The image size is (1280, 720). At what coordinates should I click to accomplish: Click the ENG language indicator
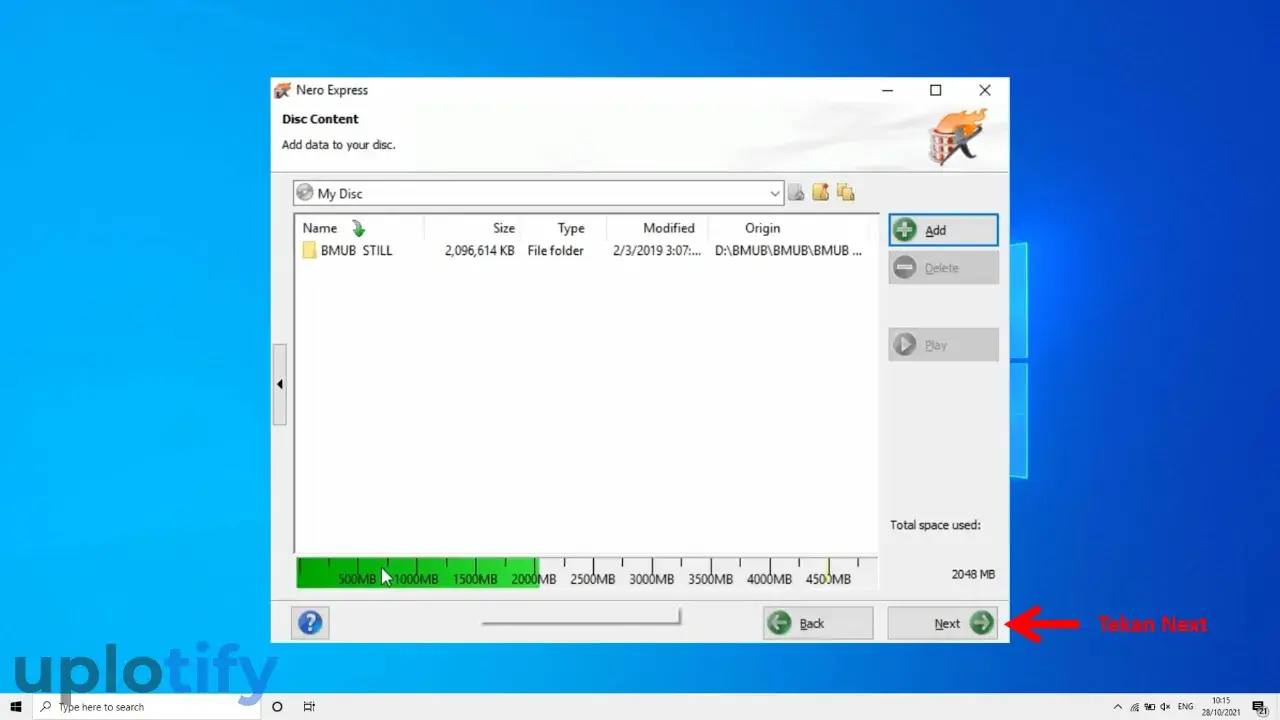coord(1186,707)
